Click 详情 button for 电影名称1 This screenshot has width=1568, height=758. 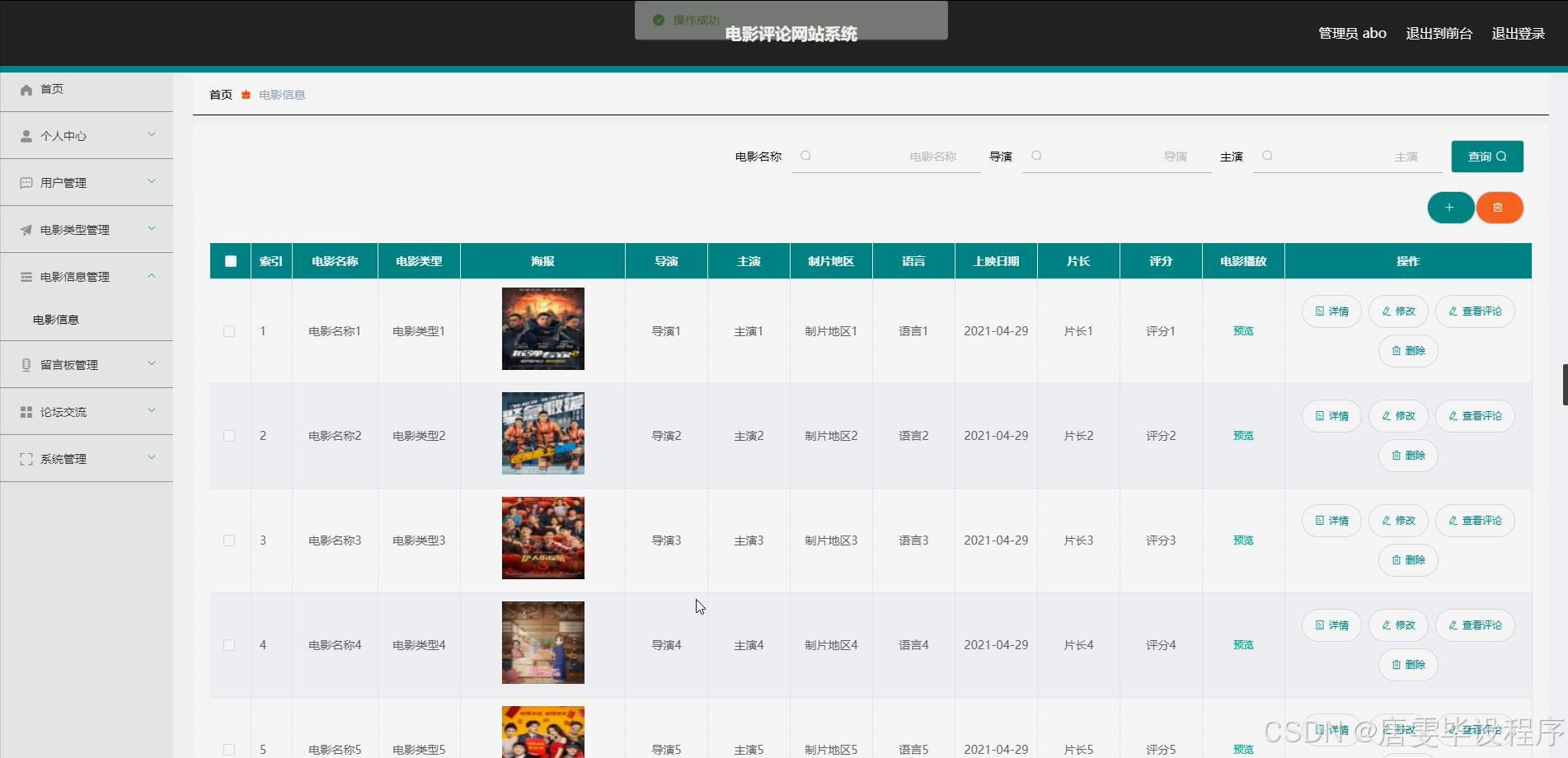pyautogui.click(x=1331, y=311)
